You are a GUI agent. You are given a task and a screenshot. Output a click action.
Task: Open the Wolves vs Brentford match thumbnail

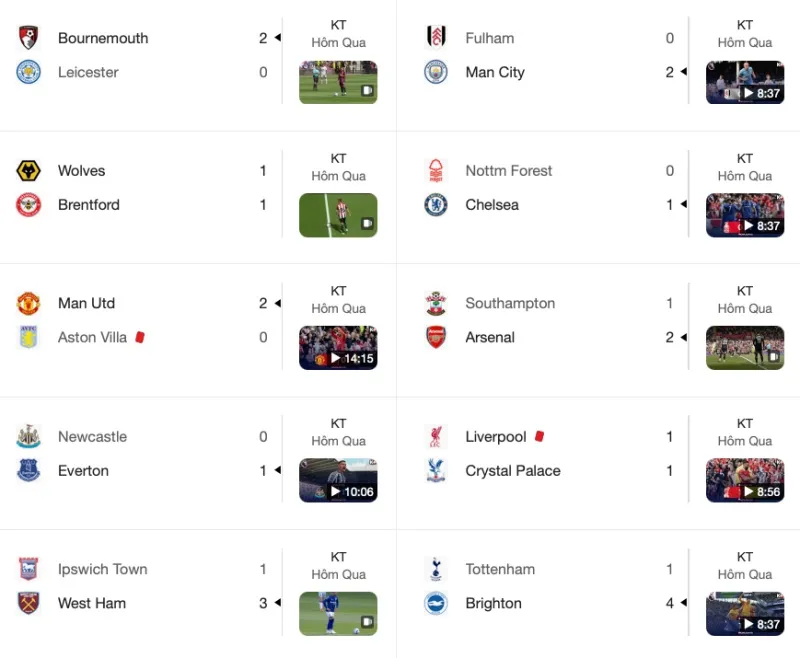click(x=338, y=215)
